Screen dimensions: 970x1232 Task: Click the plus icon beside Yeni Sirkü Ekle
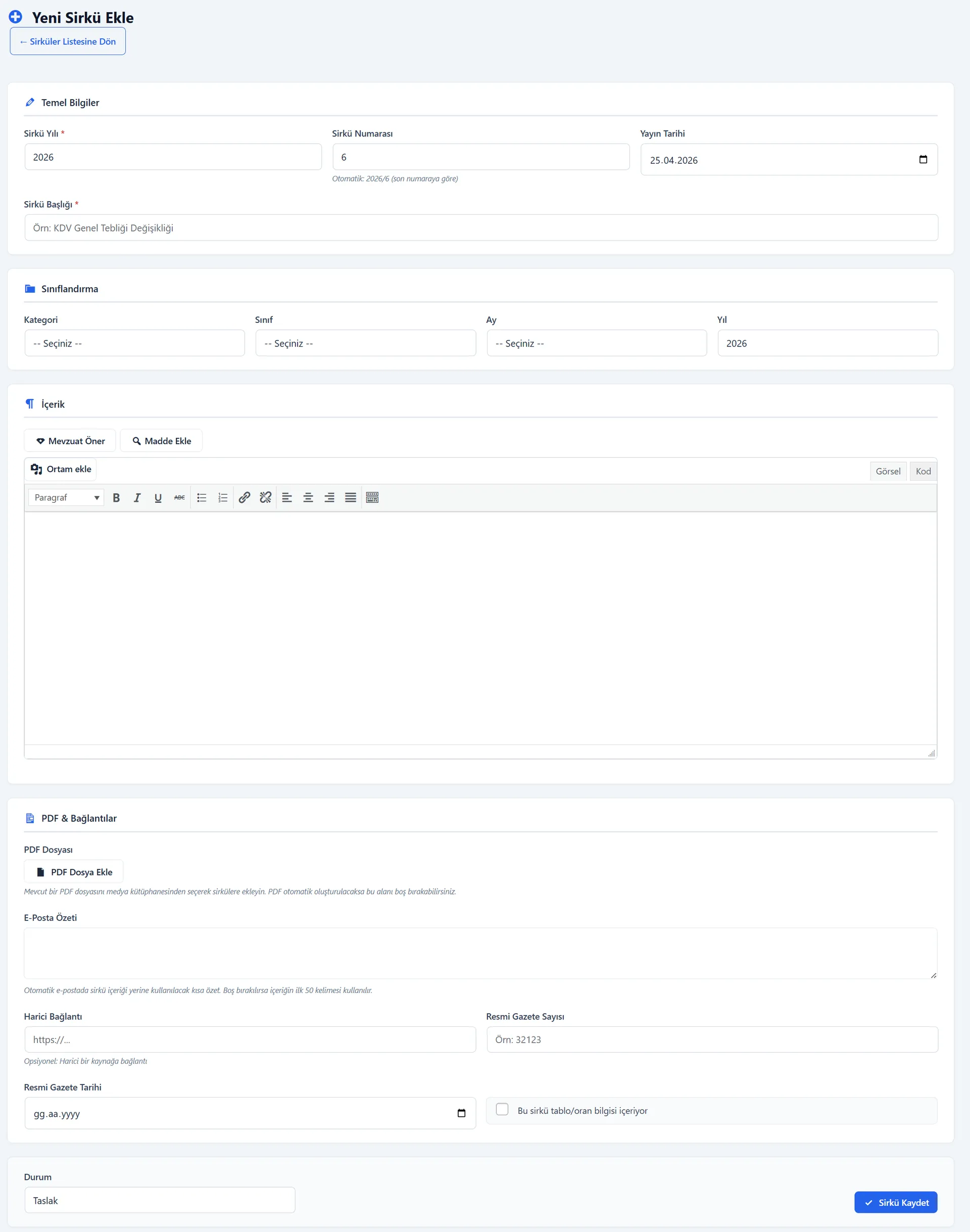(x=15, y=17)
